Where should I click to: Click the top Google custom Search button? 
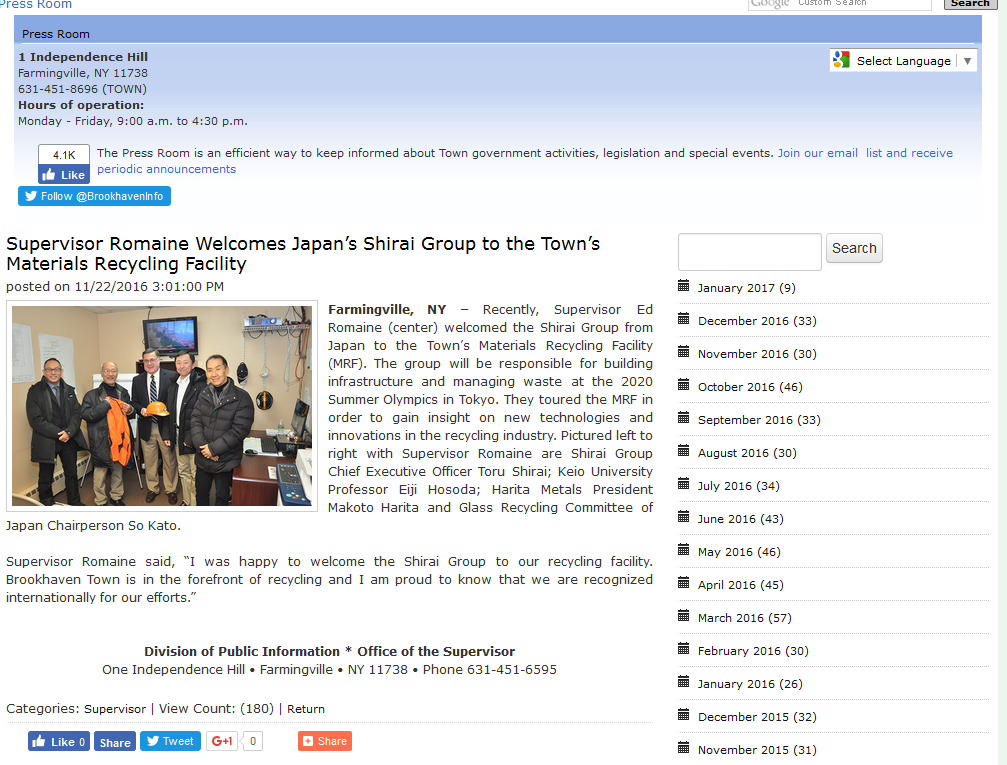pos(970,3)
